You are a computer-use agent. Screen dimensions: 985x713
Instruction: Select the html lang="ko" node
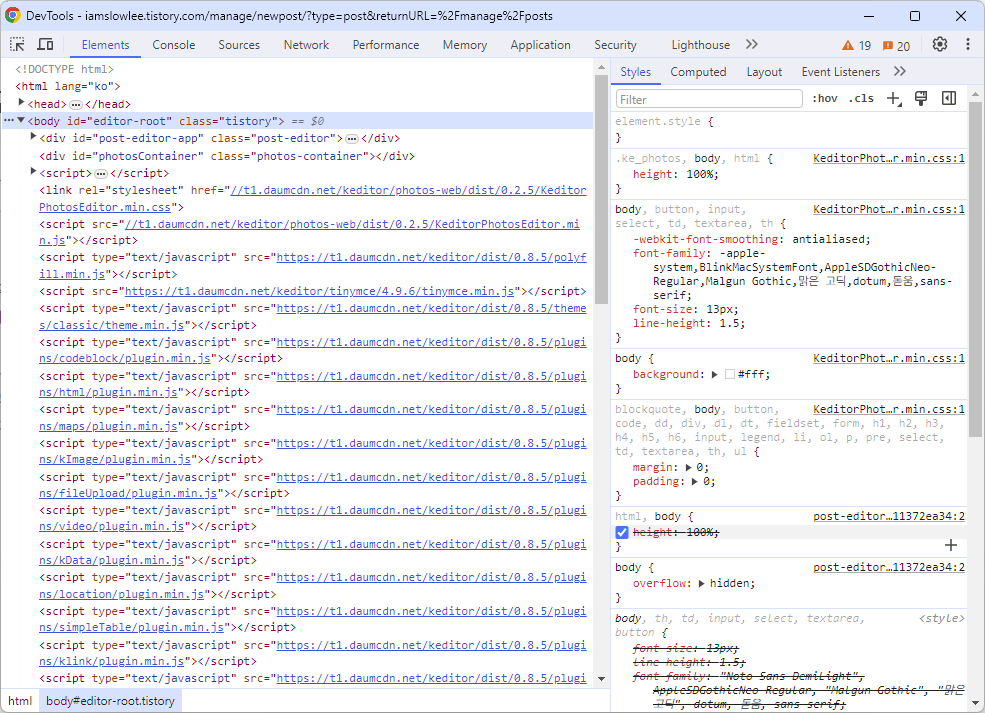tap(68, 87)
